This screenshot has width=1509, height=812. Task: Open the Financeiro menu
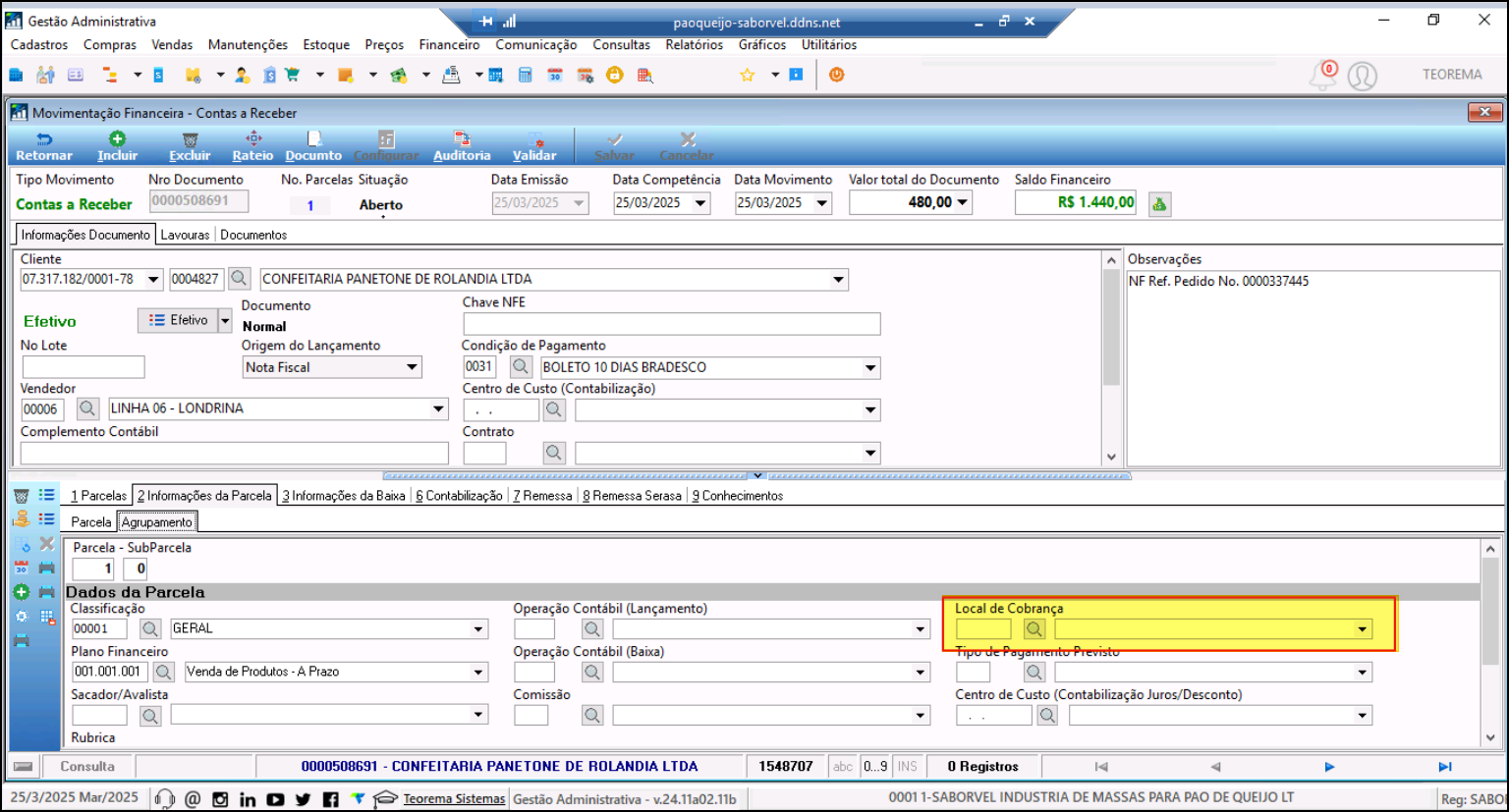pyautogui.click(x=449, y=45)
